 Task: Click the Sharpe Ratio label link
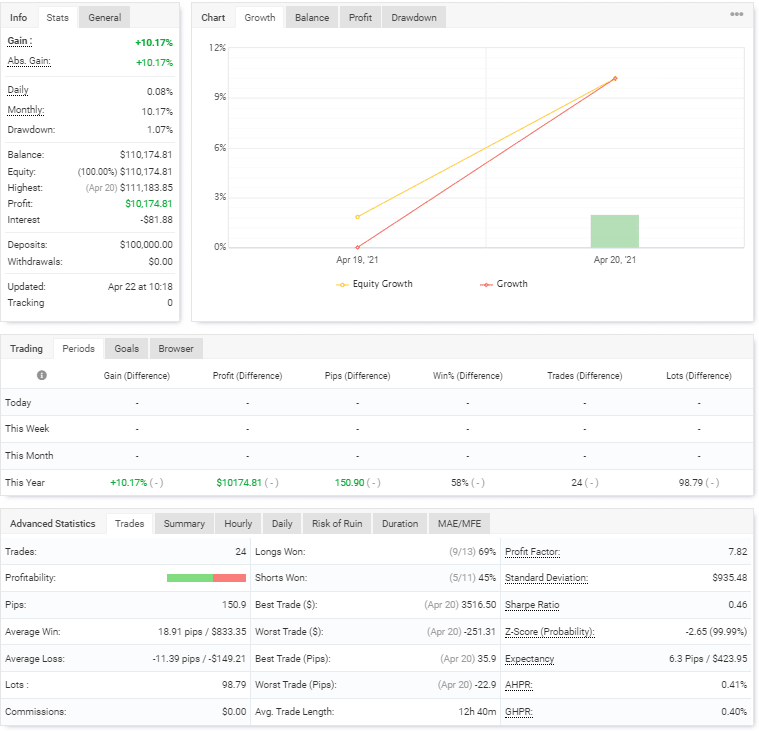pos(531,605)
